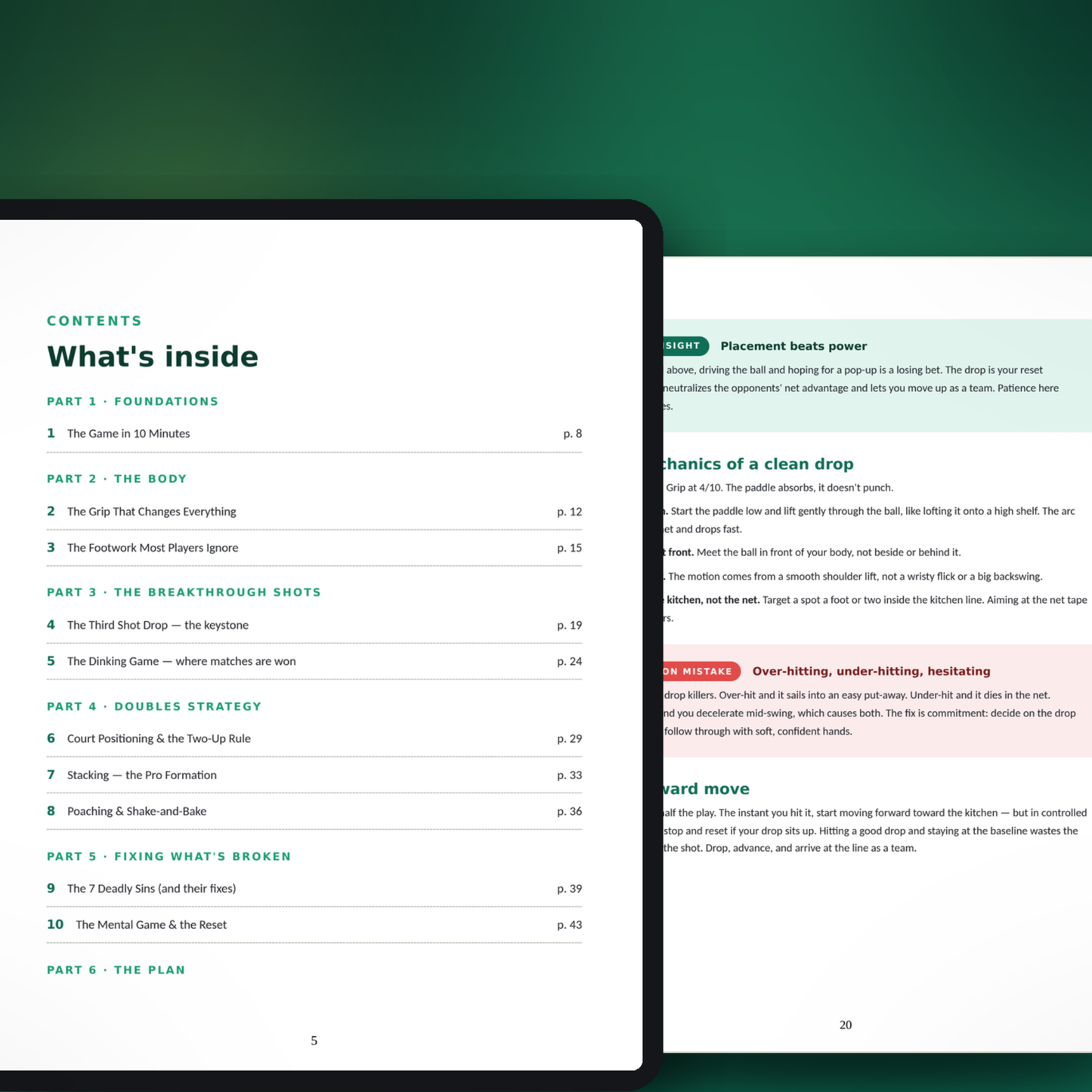The width and height of the screenshot is (1092, 1092).
Task: Click page reference 'p. 8'
Action: (x=573, y=434)
